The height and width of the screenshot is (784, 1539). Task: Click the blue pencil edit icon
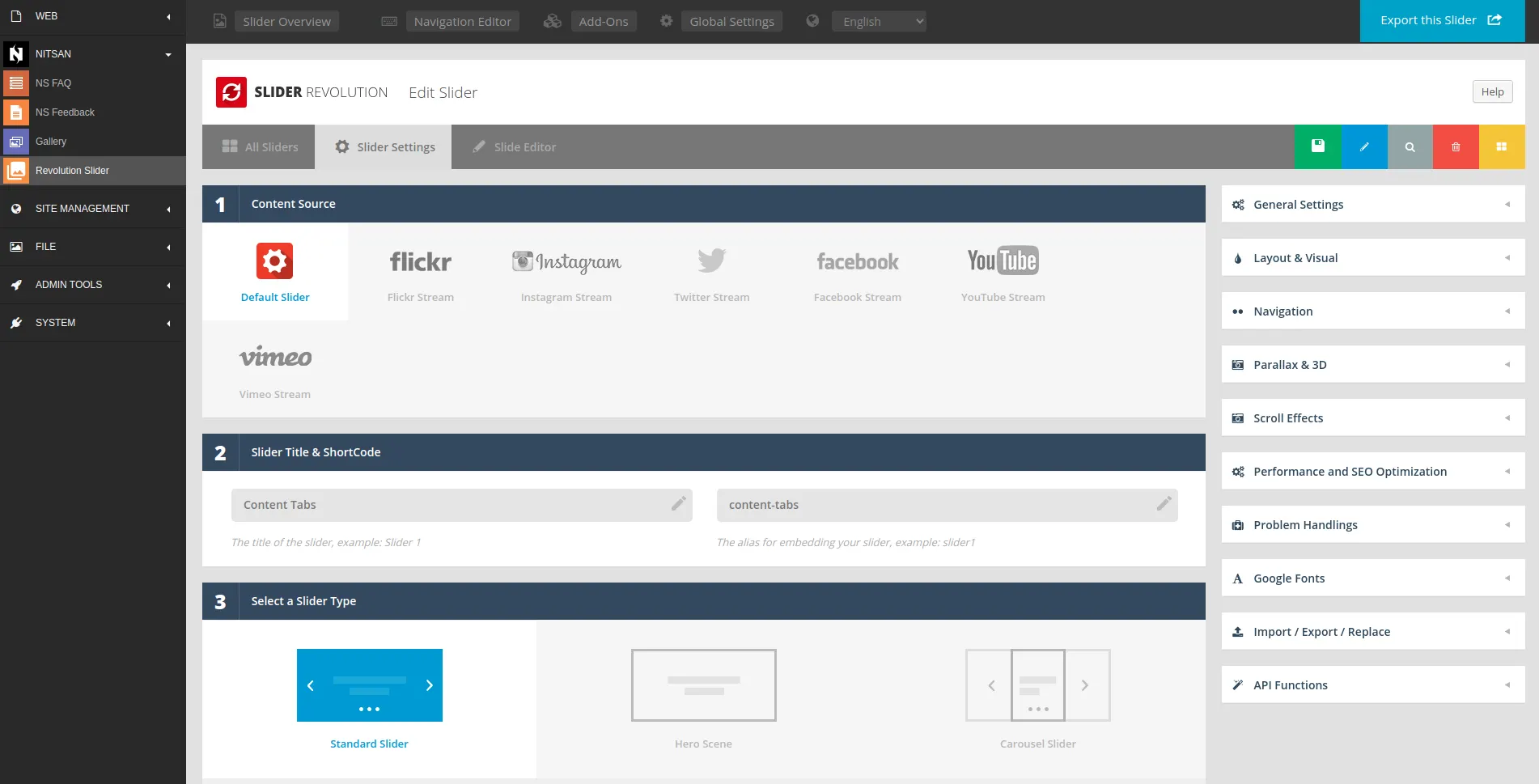[1364, 146]
